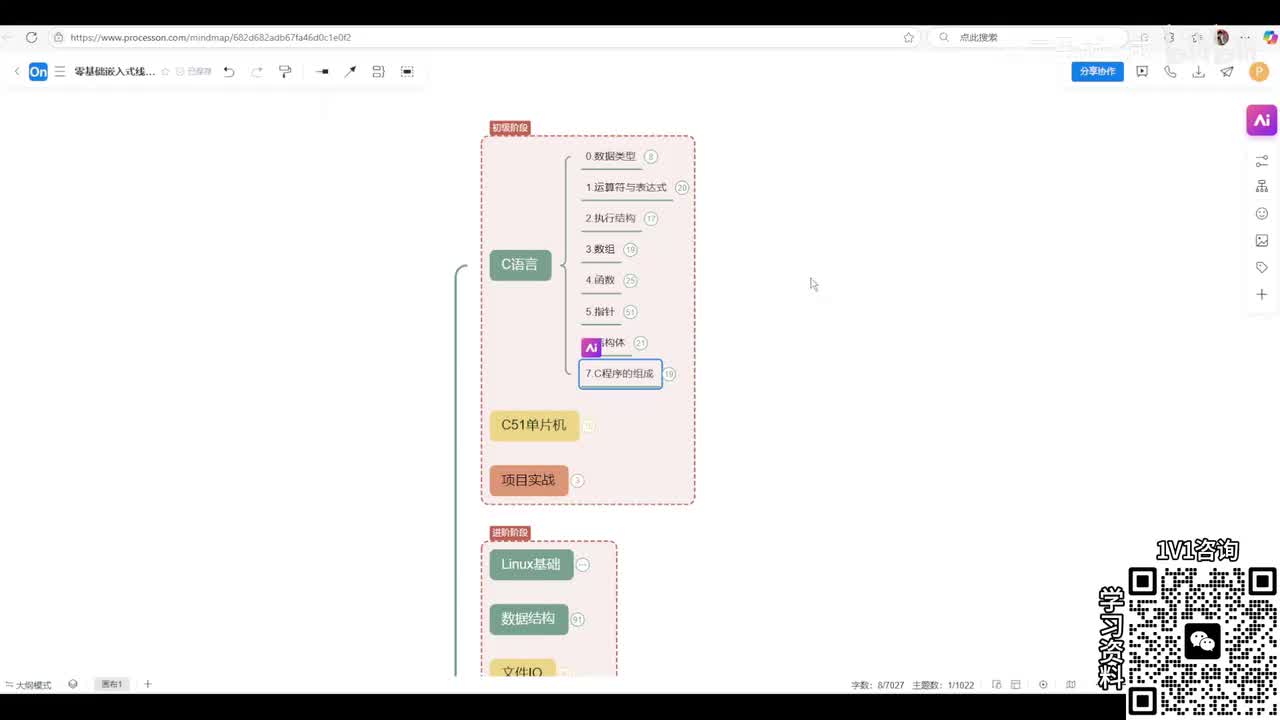Select the 1.运算符与表达式 subtopic

(626, 188)
